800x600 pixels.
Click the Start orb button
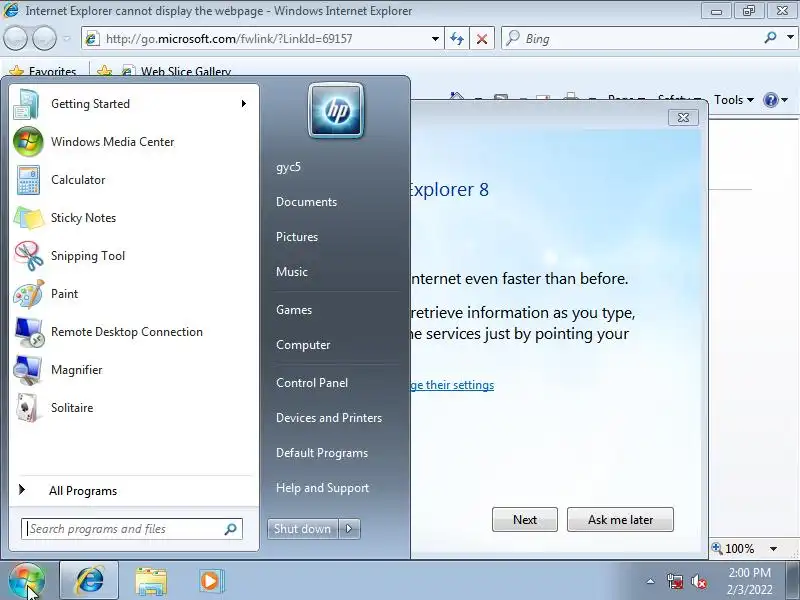pyautogui.click(x=27, y=581)
